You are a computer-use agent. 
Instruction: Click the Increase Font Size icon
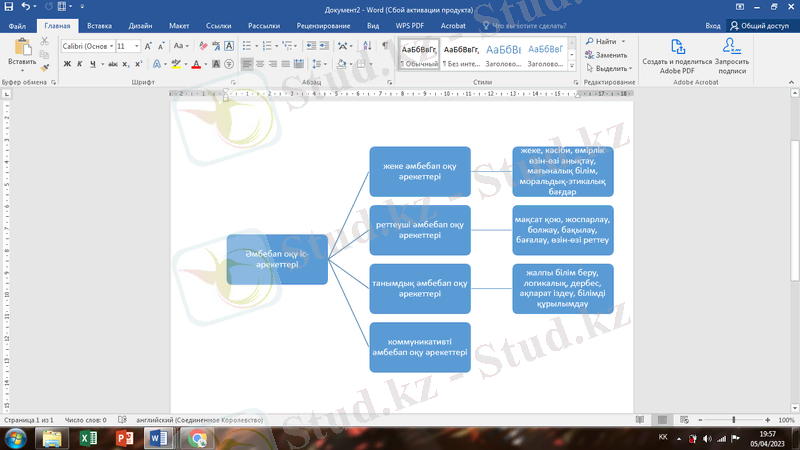click(149, 46)
